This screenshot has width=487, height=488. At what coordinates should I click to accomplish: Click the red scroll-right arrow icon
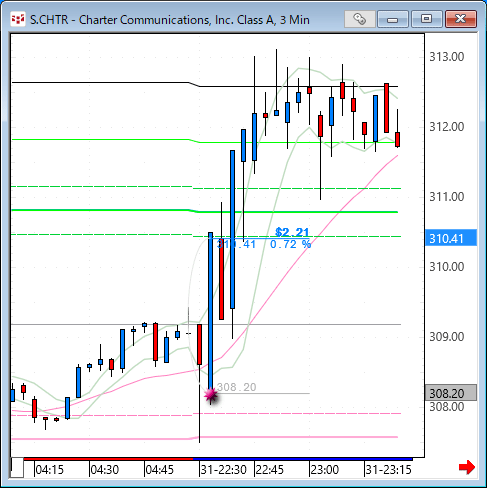click(467, 467)
